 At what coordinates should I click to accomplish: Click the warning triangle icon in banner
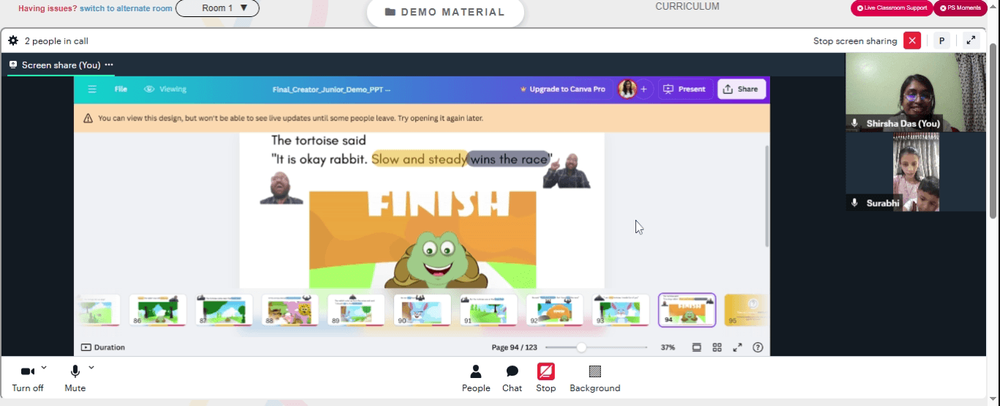pyautogui.click(x=87, y=118)
